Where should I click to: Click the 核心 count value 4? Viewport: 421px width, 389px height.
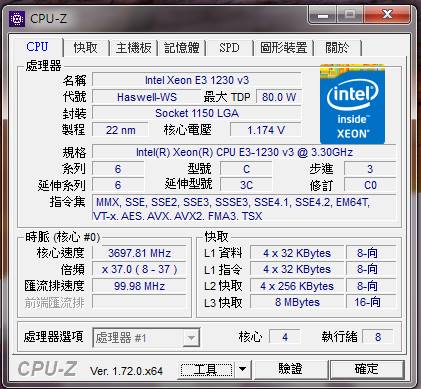click(285, 337)
